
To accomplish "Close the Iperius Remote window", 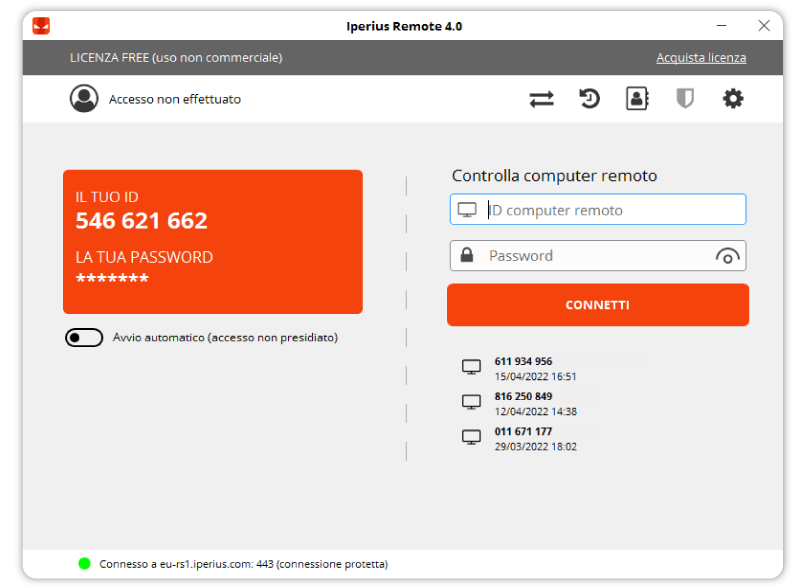I will 764,26.
